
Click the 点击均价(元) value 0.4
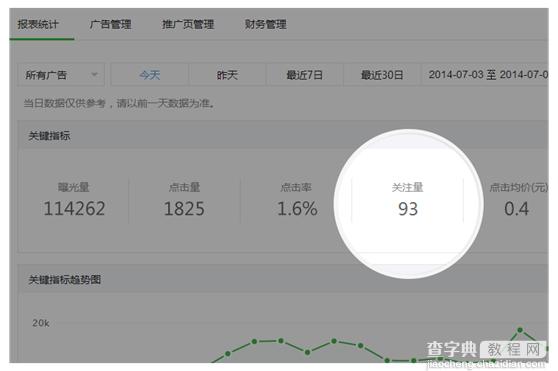(x=516, y=209)
